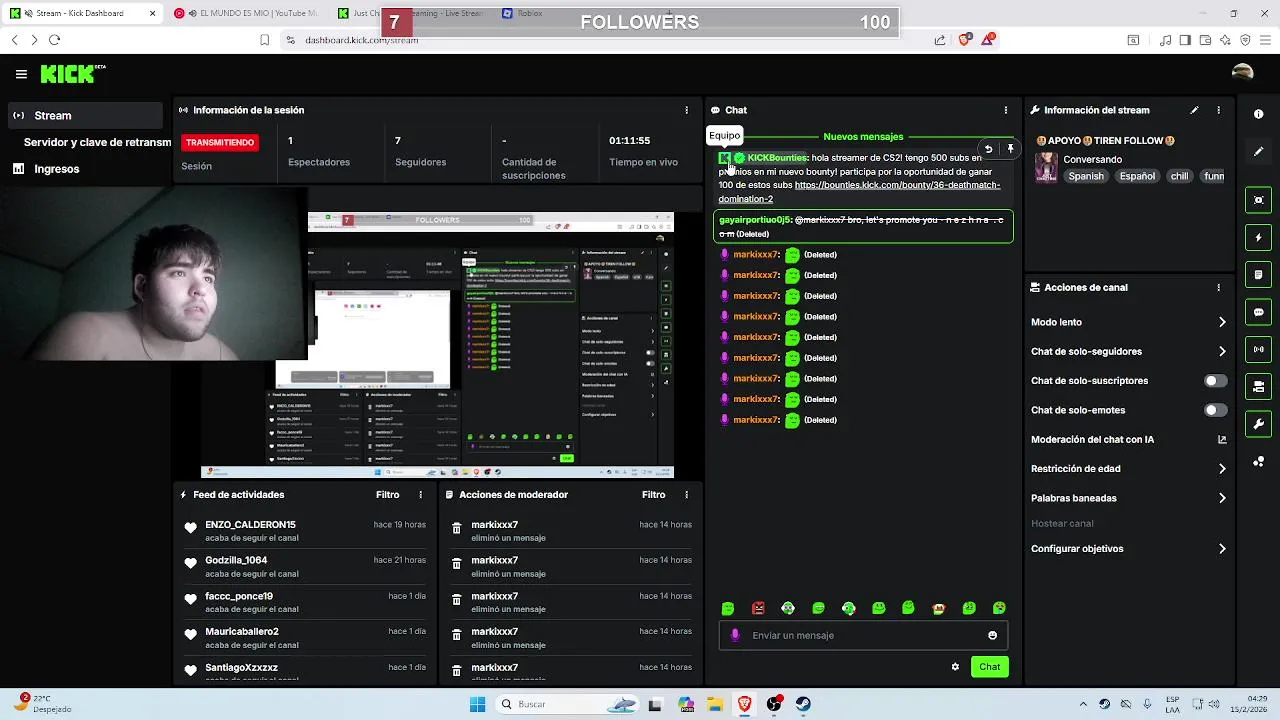
Task: Click the undo arrow on the pinned message
Action: point(988,149)
